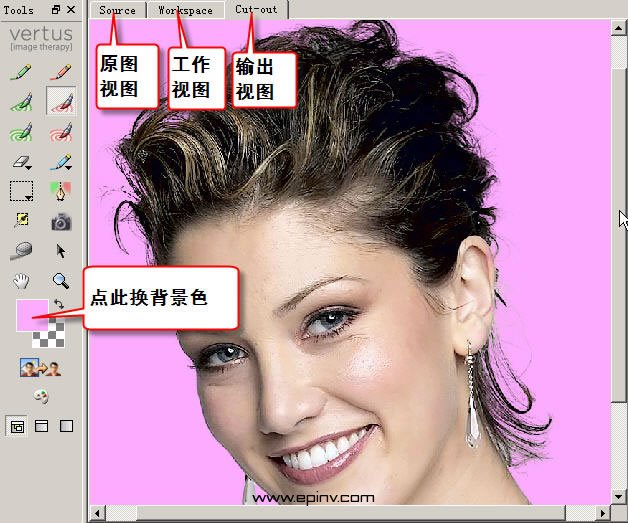Select the Zoom magnifier tool
This screenshot has height=523, width=628.
point(61,280)
